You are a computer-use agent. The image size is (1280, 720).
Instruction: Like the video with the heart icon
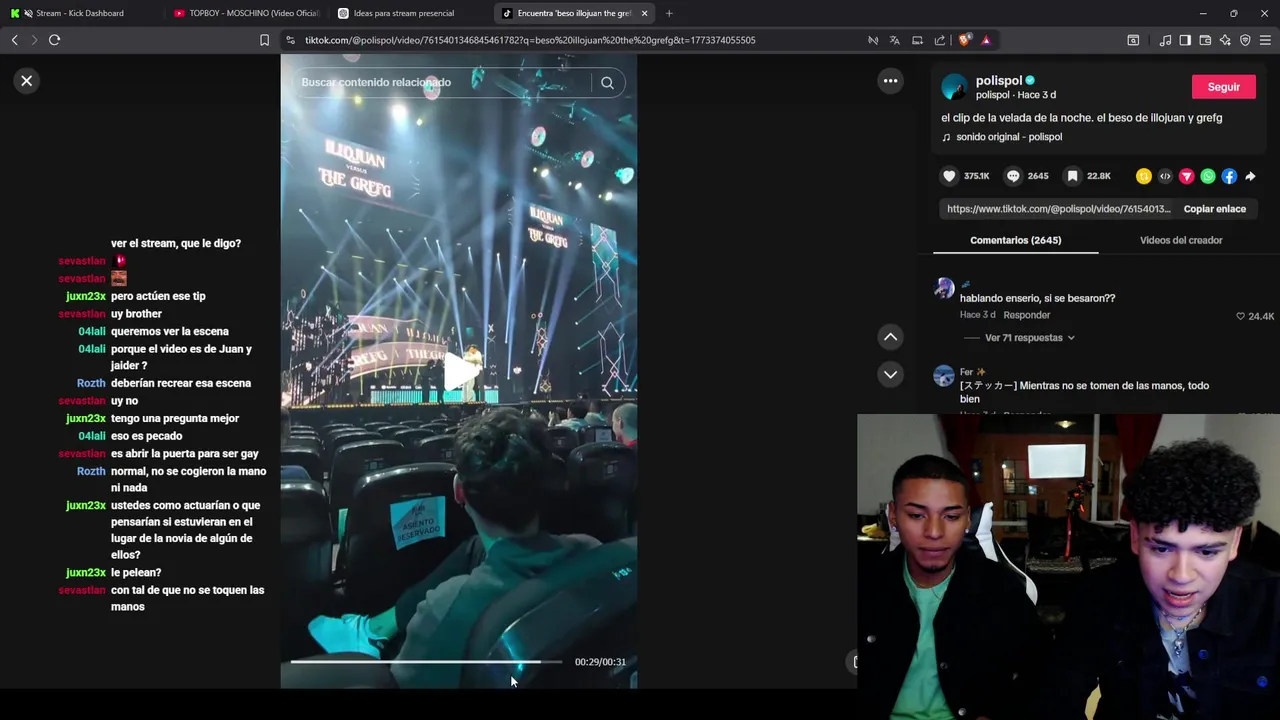tap(949, 176)
